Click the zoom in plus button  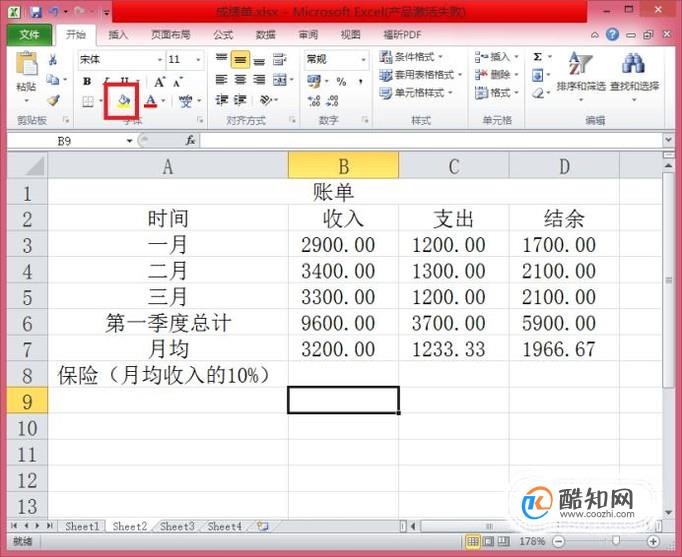click(652, 541)
